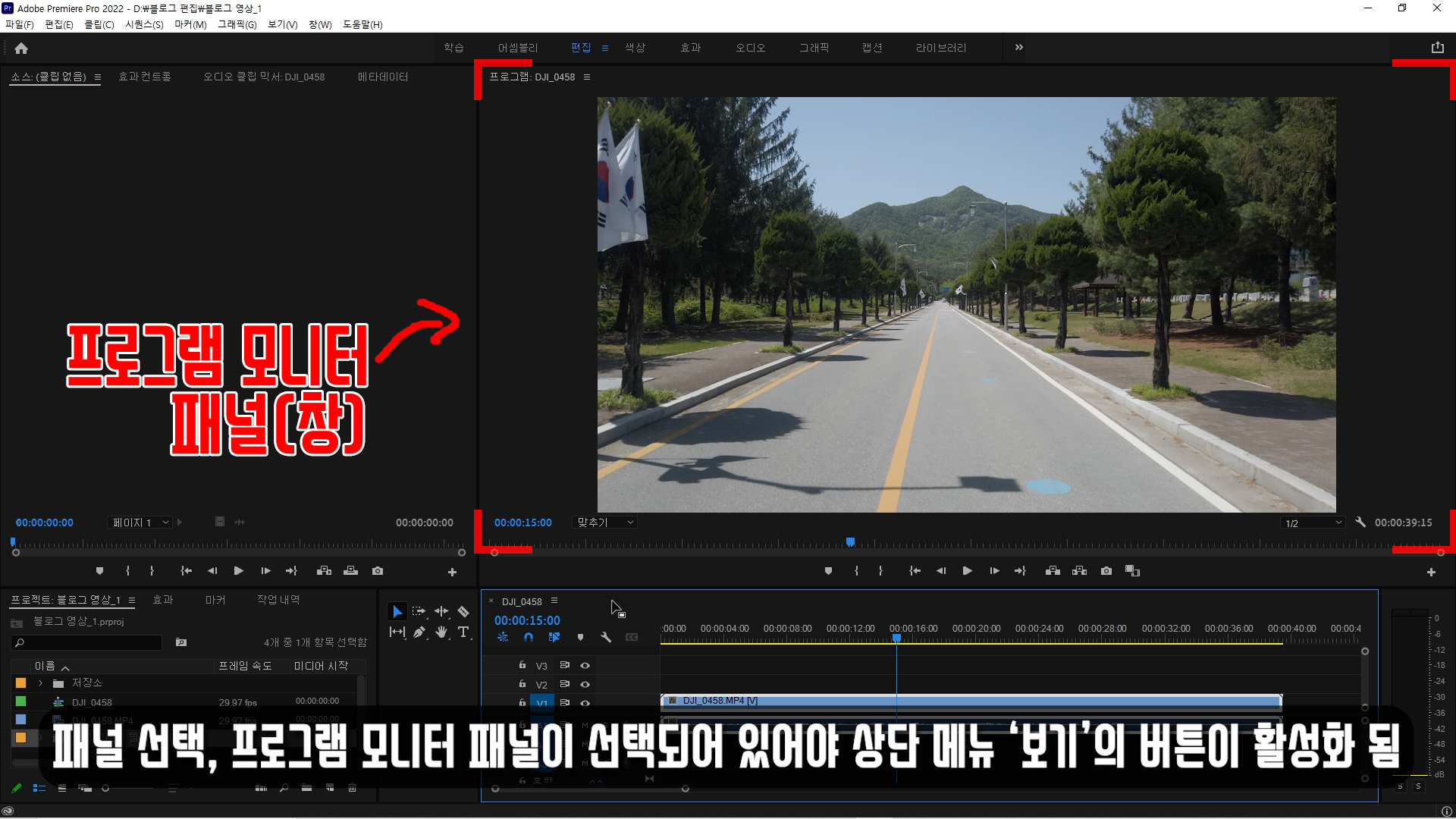Open Program Monitor wrench settings

[1360, 522]
